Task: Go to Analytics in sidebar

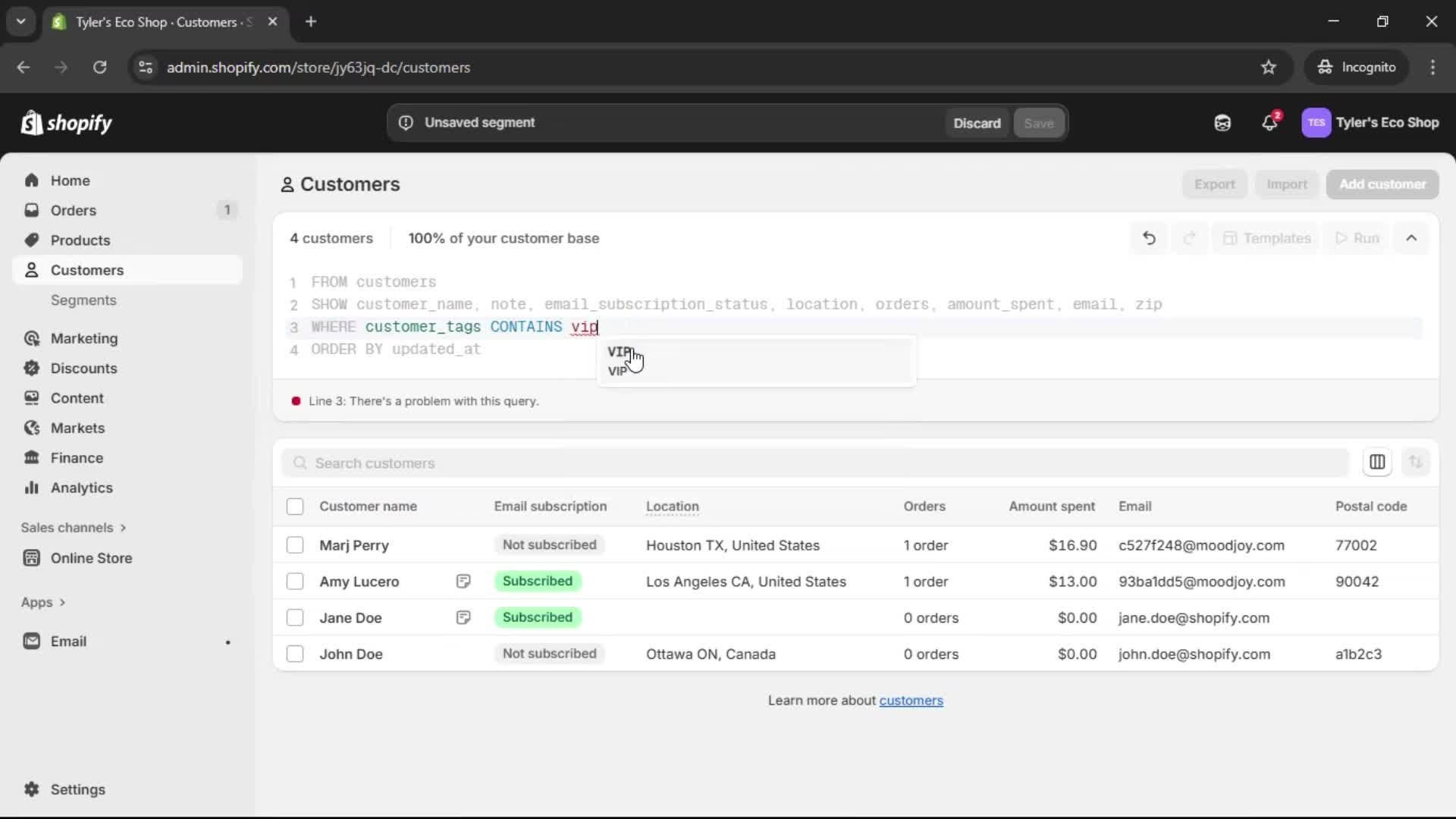Action: pos(82,488)
